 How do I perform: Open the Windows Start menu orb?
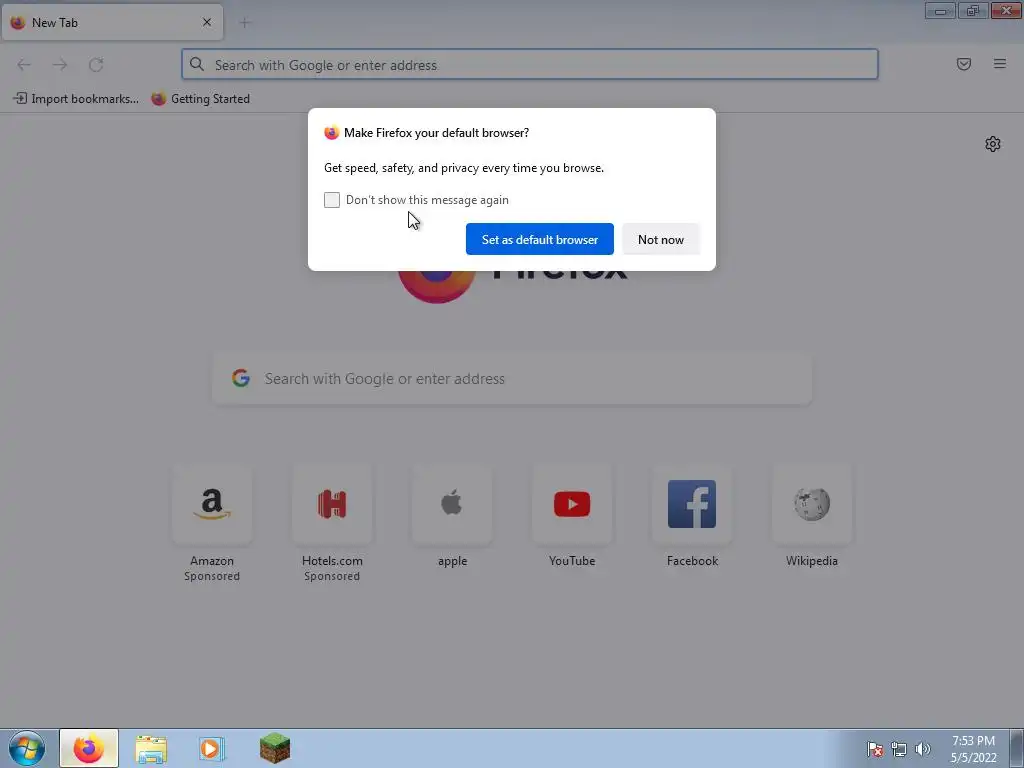pyautogui.click(x=27, y=748)
